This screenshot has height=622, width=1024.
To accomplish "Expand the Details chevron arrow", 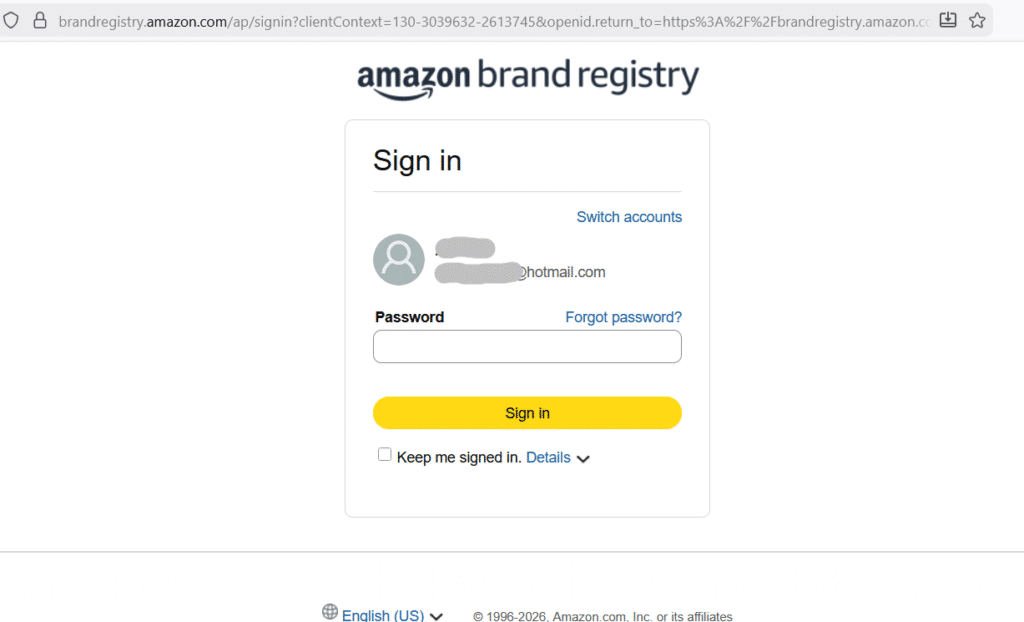I will [x=583, y=459].
